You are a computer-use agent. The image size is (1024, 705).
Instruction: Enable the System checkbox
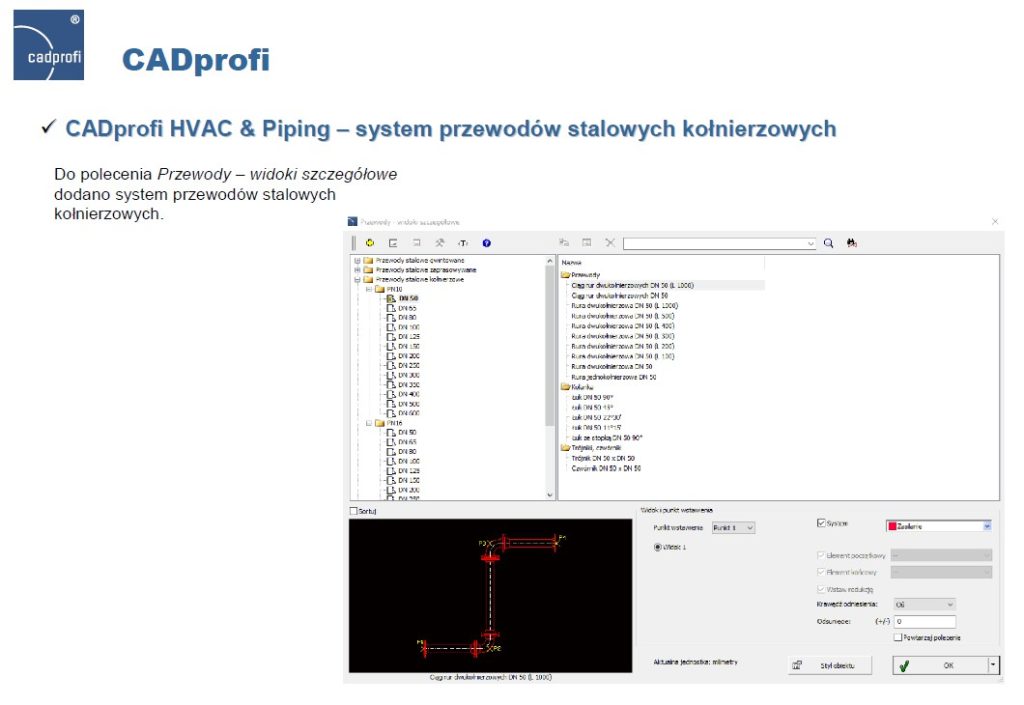coord(822,522)
